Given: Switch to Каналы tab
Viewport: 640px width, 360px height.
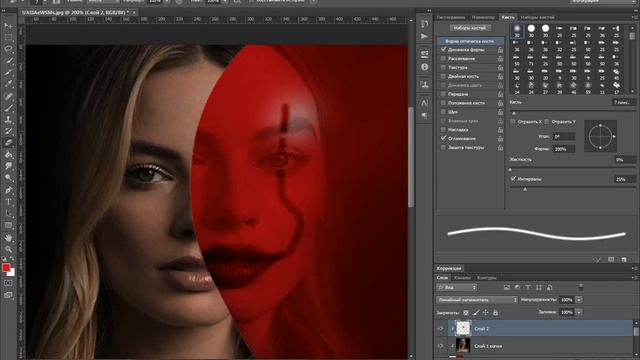Looking at the screenshot, I should pos(462,278).
